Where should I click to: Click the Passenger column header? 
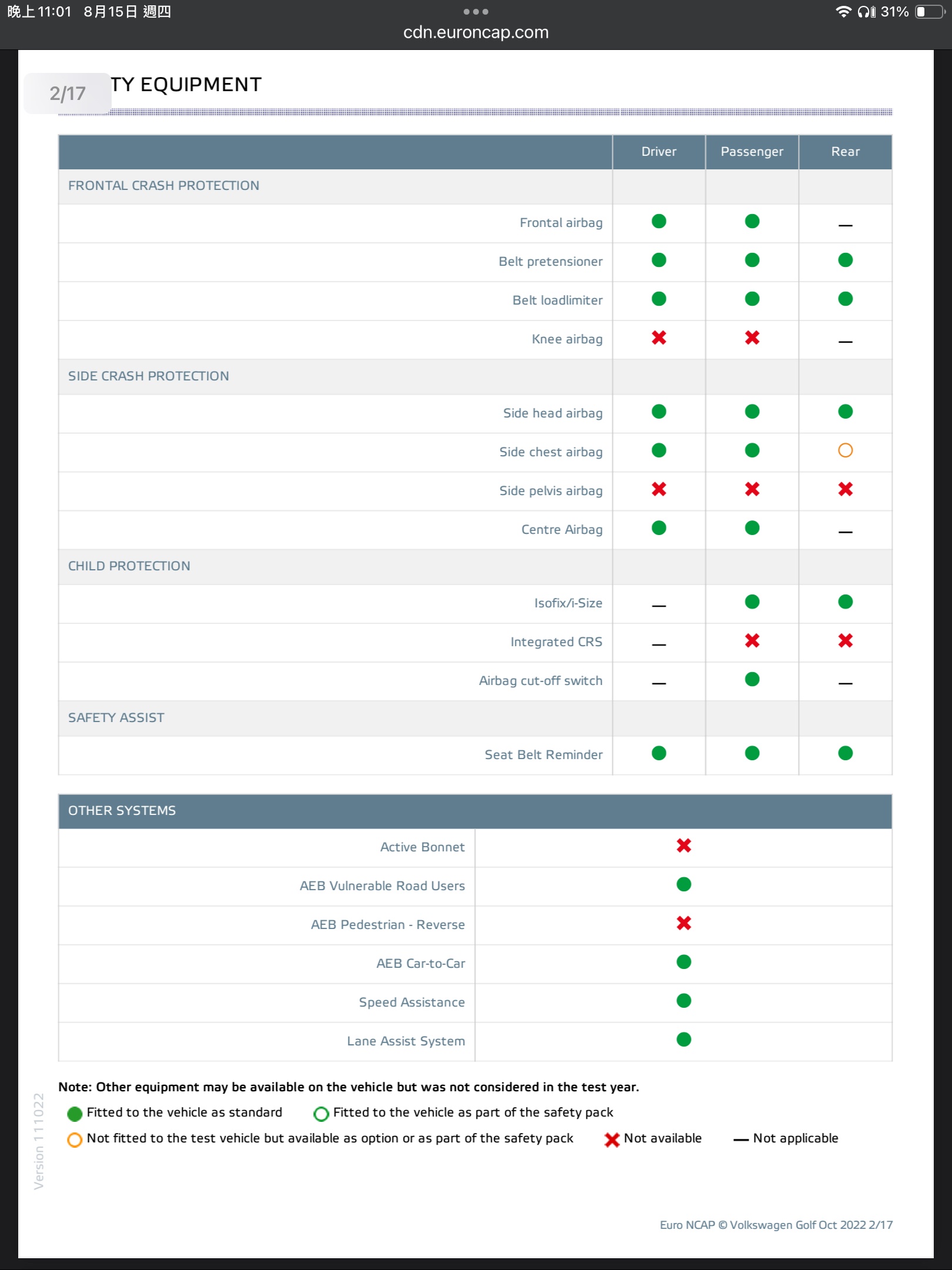click(752, 152)
